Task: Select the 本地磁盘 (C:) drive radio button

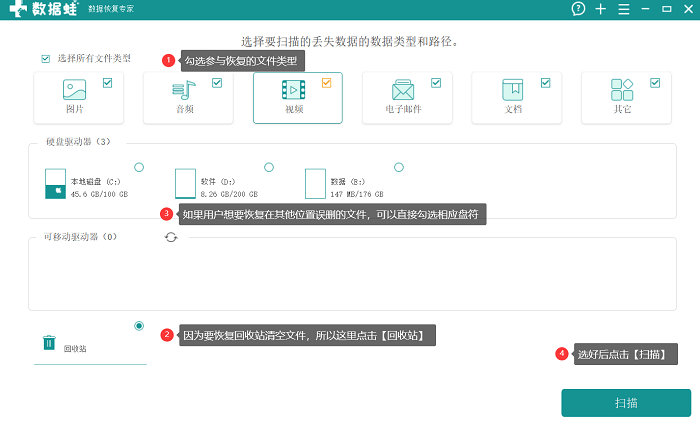Action: (x=138, y=167)
